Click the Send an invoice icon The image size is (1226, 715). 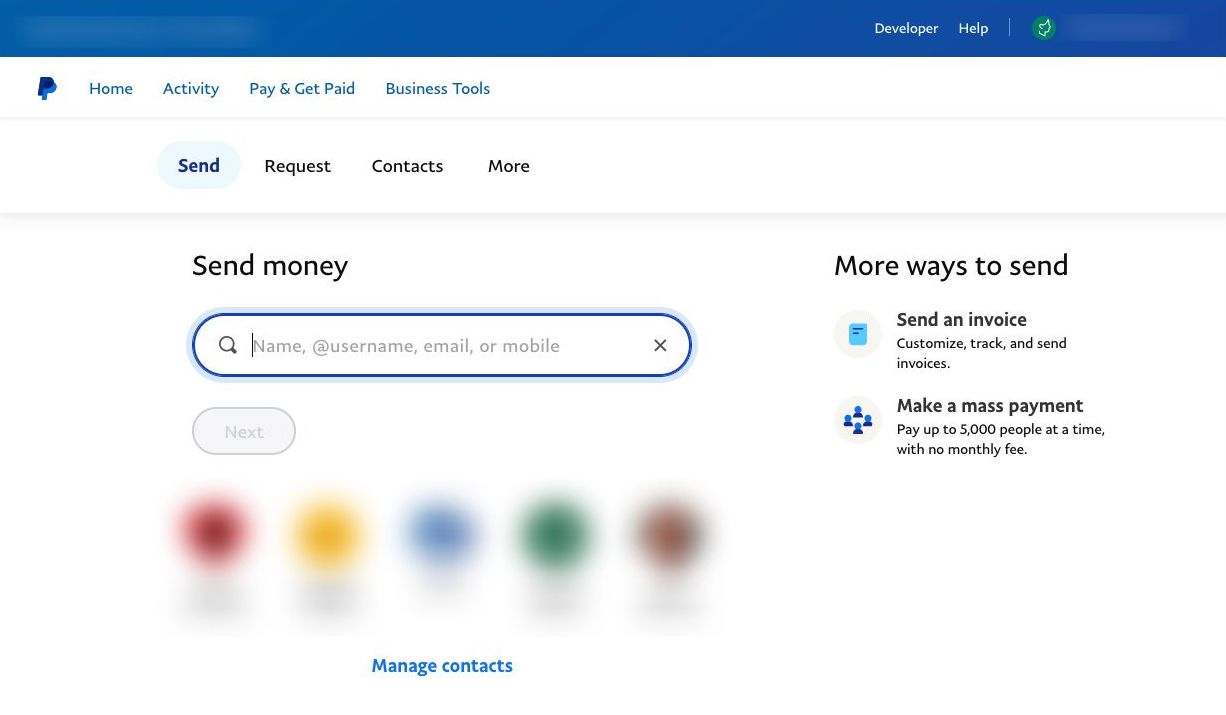[857, 334]
